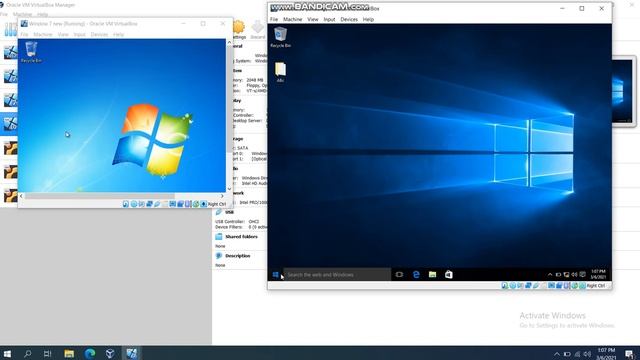The height and width of the screenshot is (360, 640).
Task: Open Input menu in Windows 7 VM window
Action: tap(80, 35)
